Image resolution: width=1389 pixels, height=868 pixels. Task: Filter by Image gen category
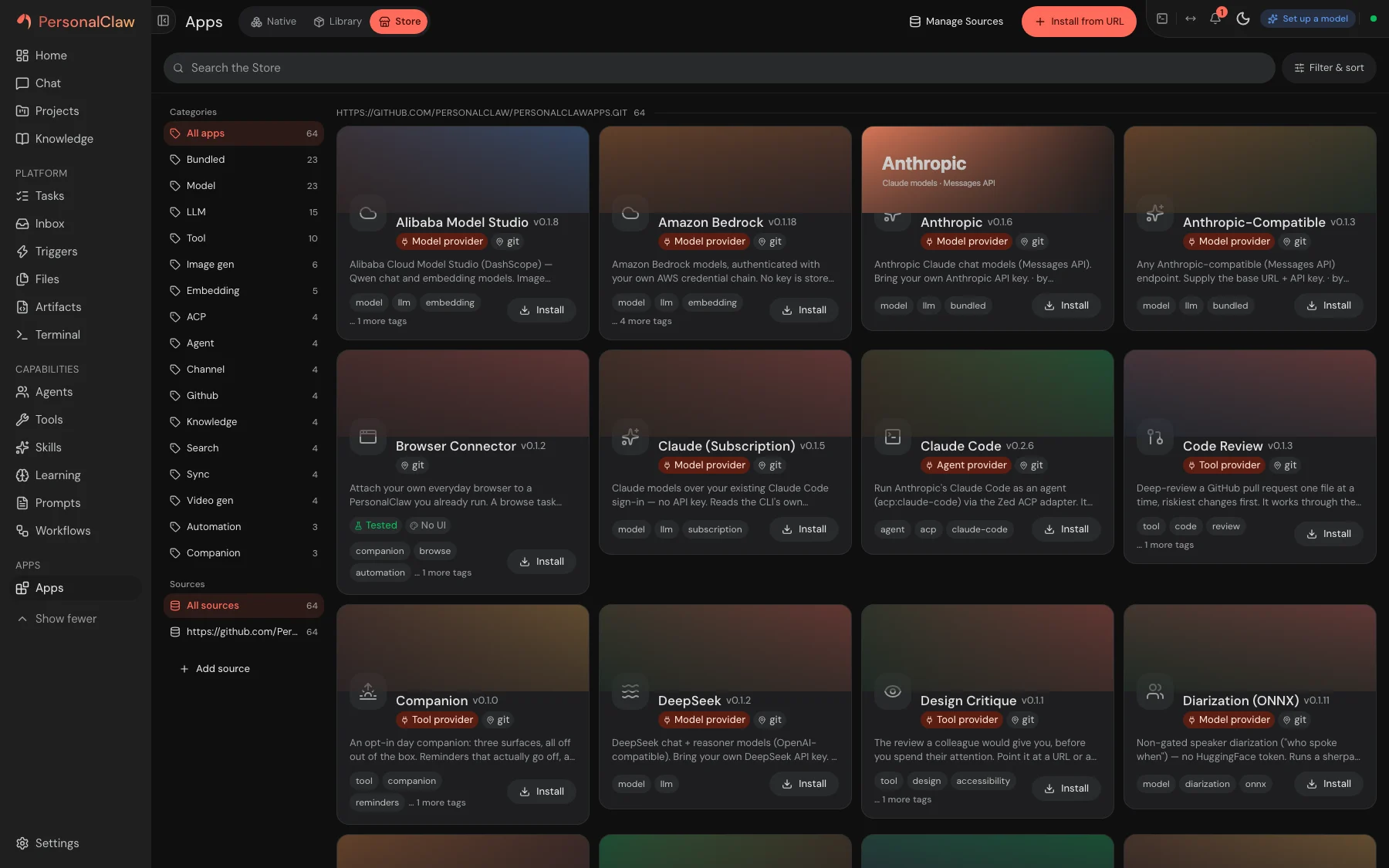[243, 265]
